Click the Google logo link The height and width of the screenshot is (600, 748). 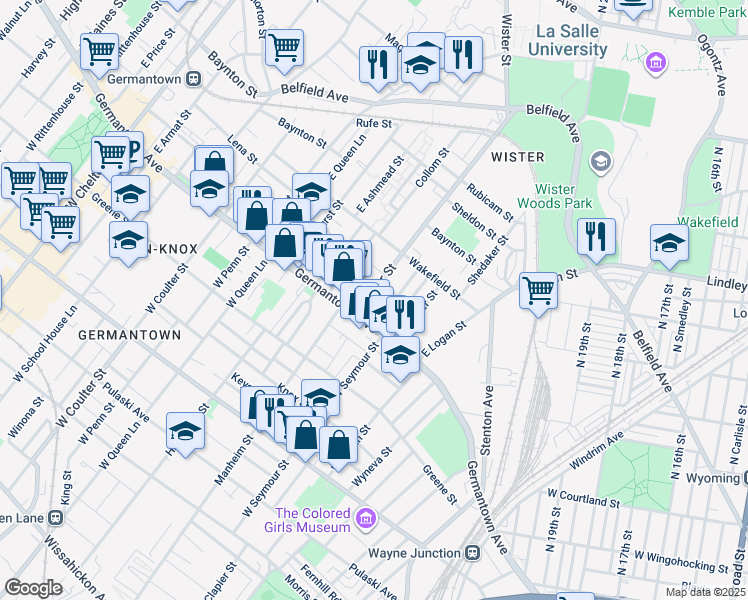(33, 589)
